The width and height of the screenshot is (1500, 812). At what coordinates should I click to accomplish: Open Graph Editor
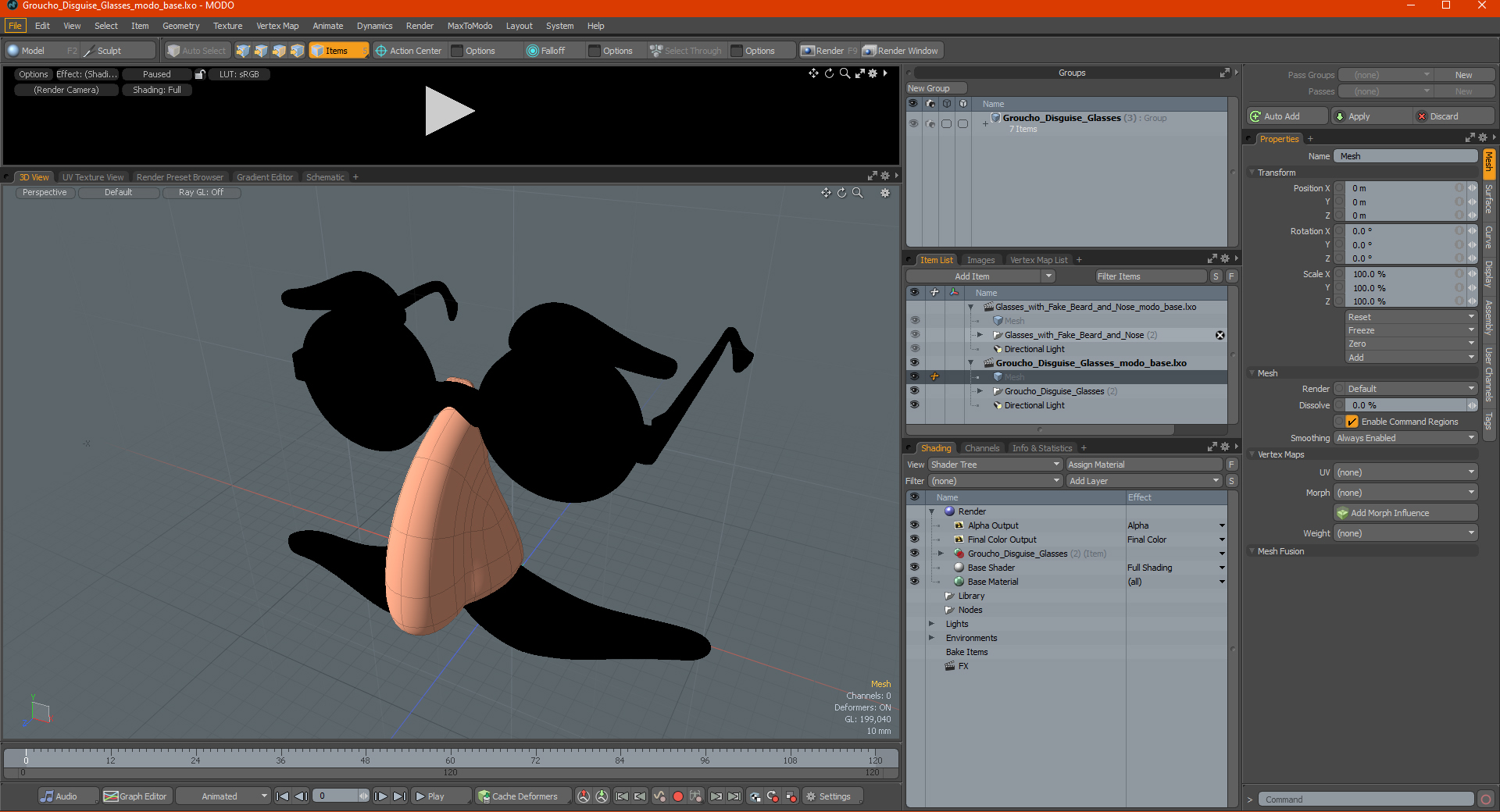(x=136, y=796)
